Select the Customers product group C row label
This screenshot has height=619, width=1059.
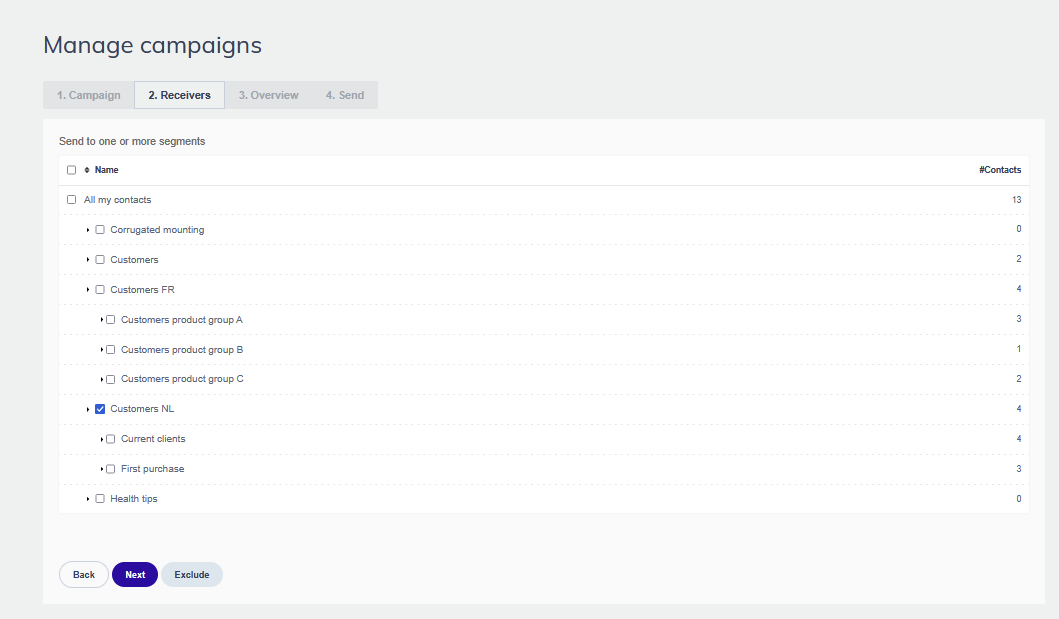[x=182, y=379]
